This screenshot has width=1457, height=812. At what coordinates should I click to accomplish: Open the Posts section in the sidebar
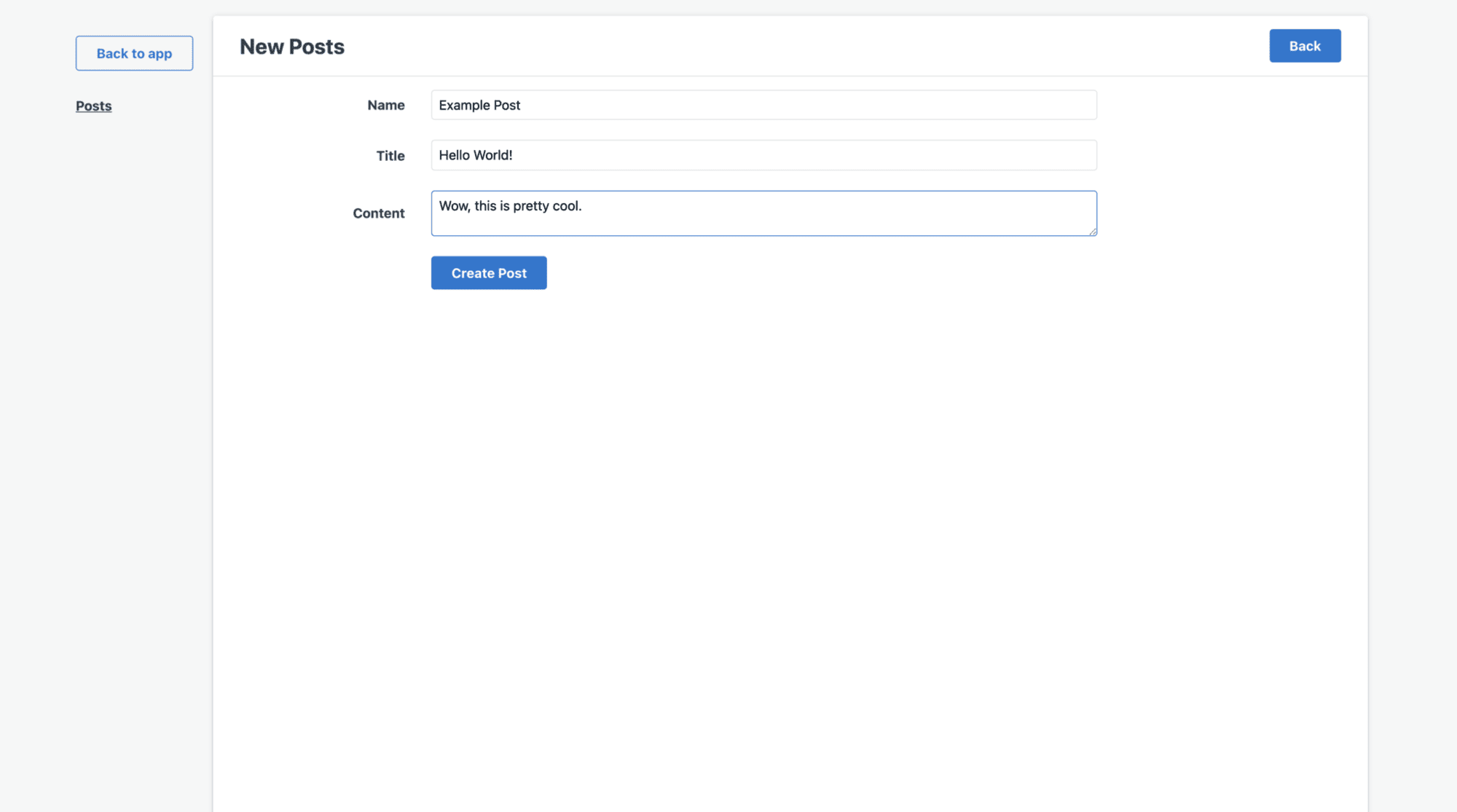[93, 106]
